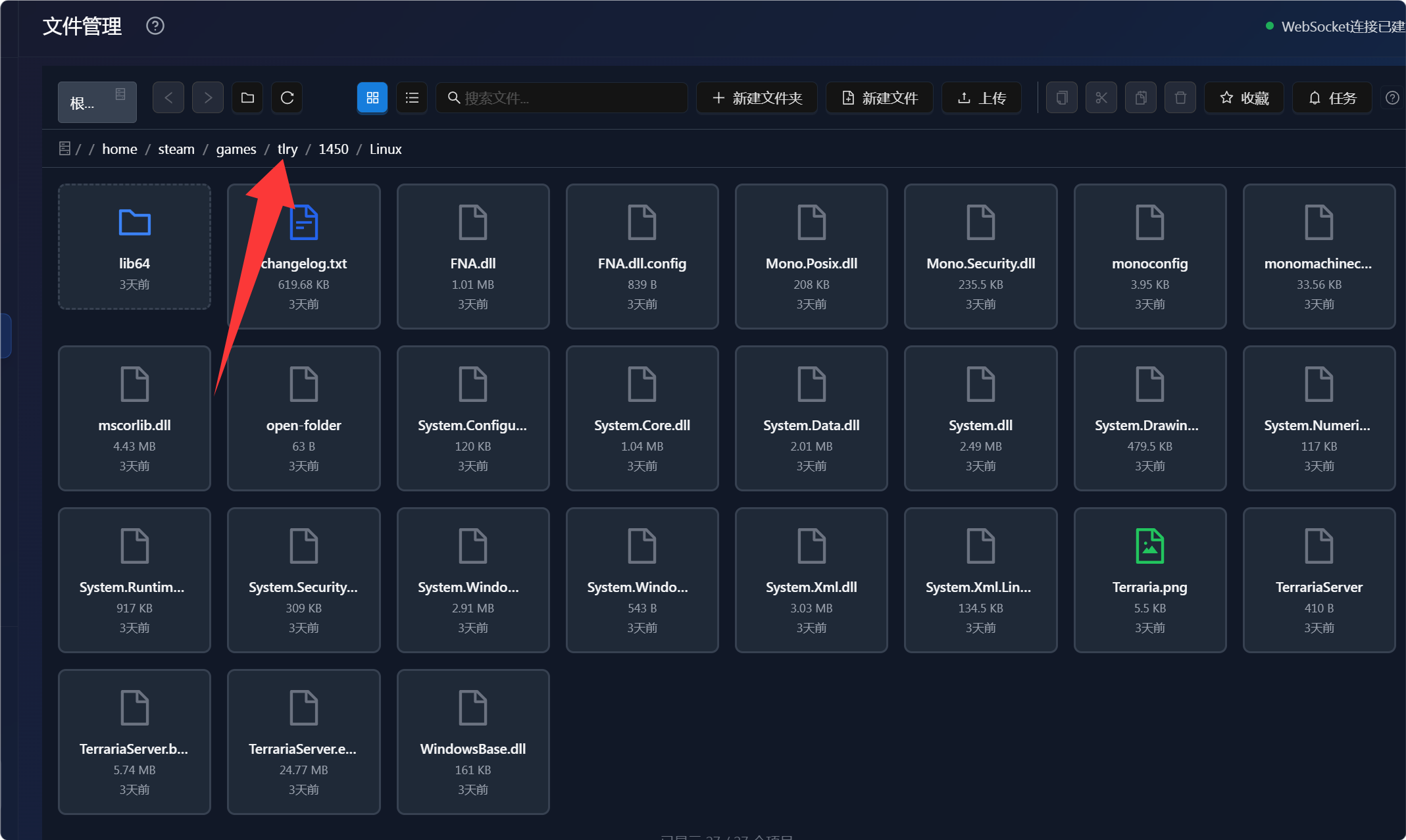Click the 上传 upload button
The image size is (1406, 840).
point(982,98)
